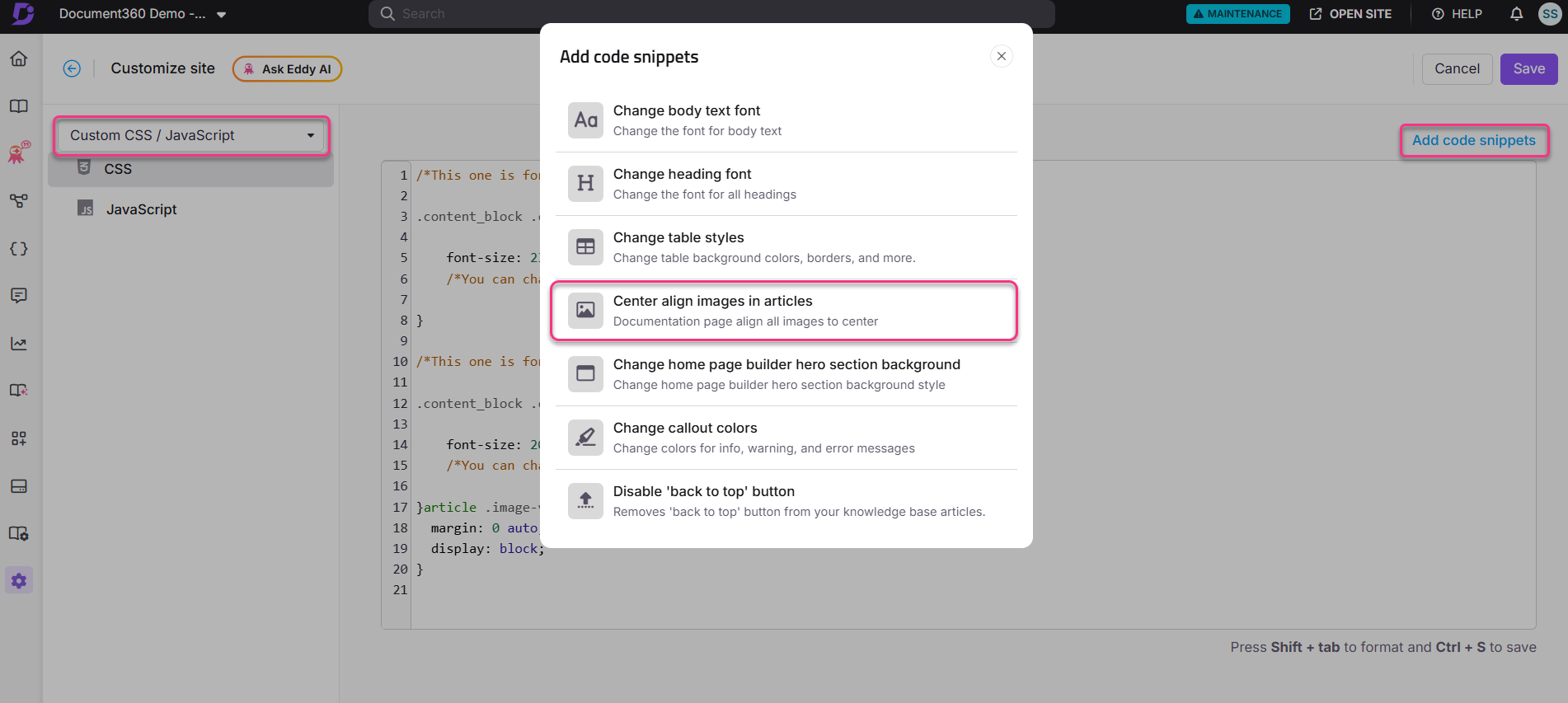Open the feedback comments icon in sidebar

pyautogui.click(x=19, y=295)
